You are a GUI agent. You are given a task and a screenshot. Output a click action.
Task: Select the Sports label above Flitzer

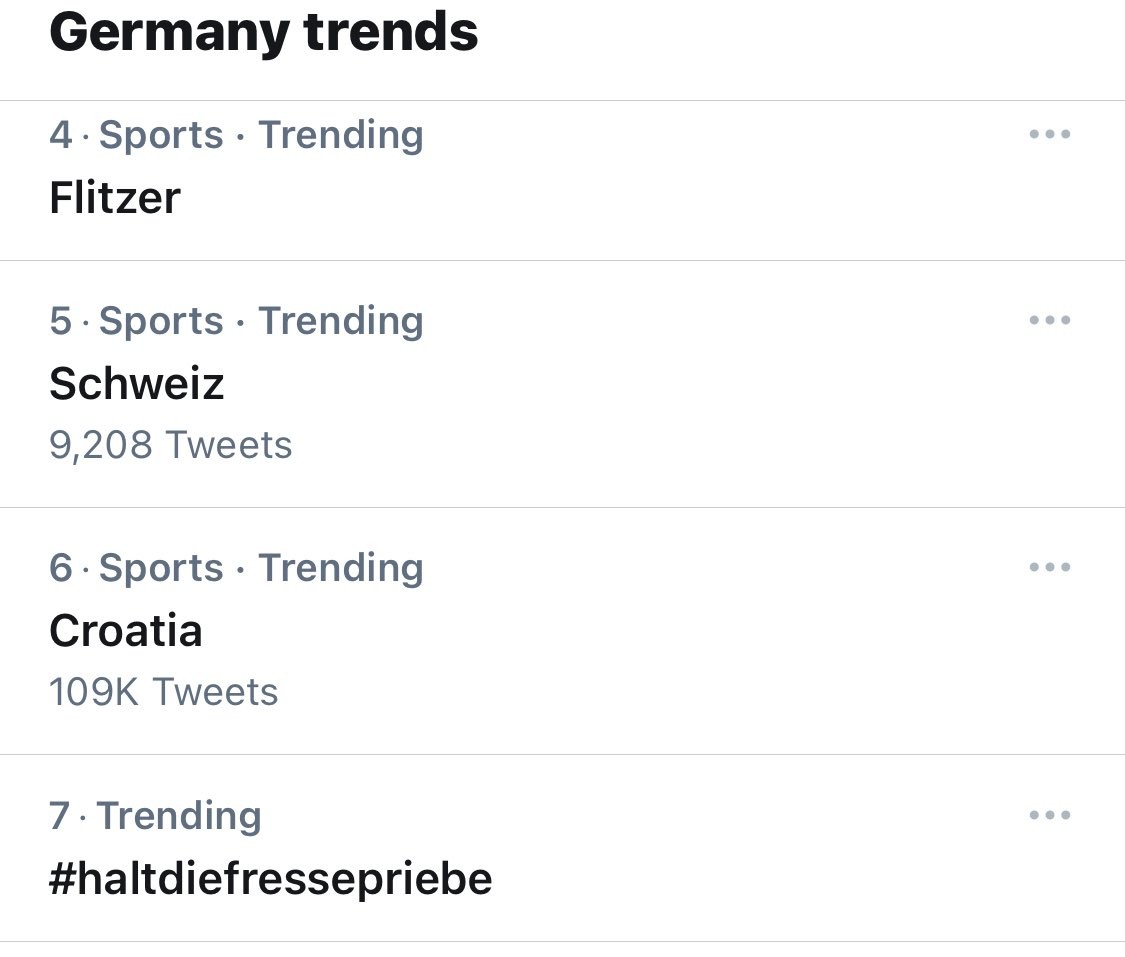coord(161,135)
